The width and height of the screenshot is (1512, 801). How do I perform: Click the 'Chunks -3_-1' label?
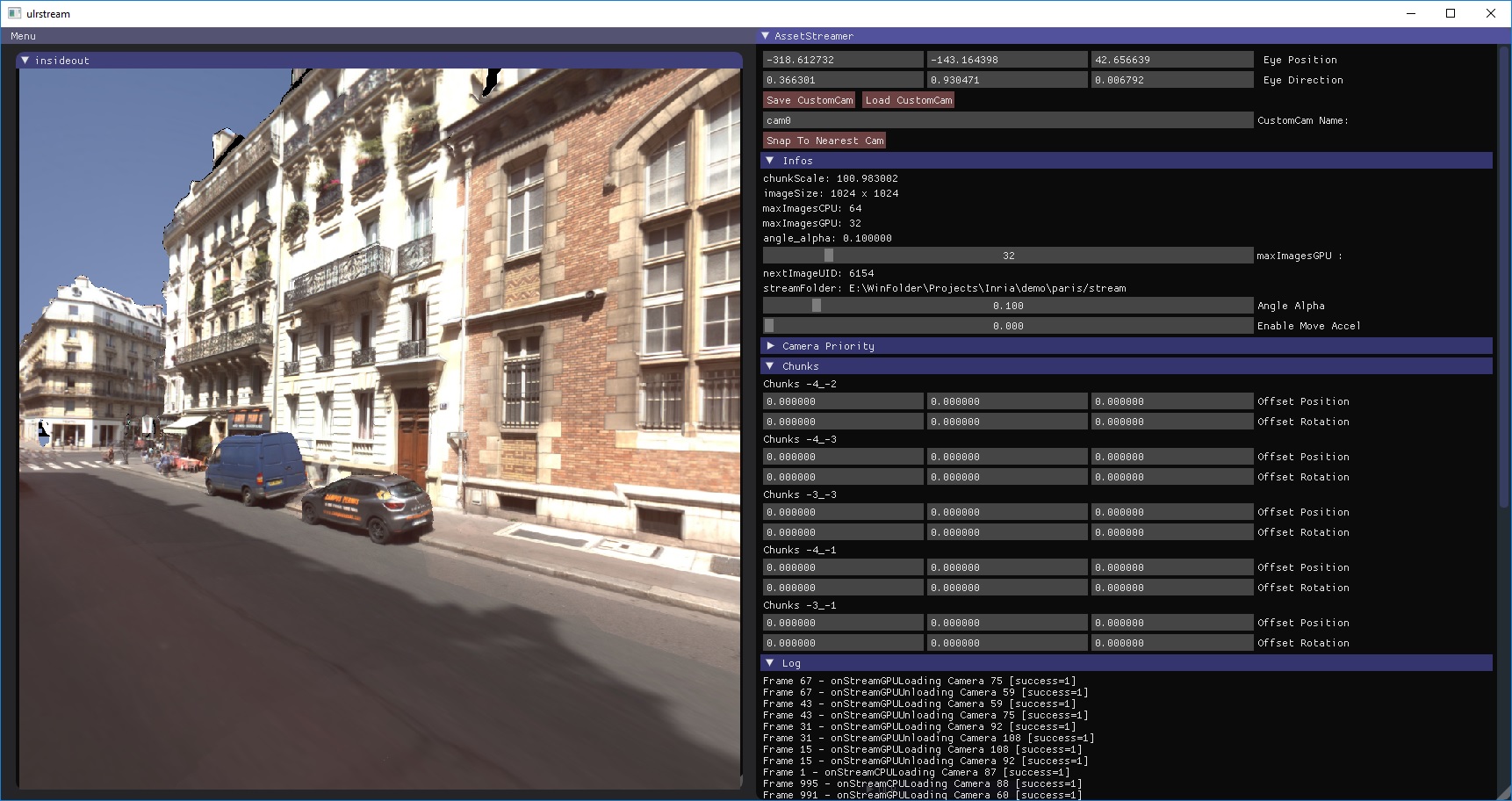click(x=800, y=605)
